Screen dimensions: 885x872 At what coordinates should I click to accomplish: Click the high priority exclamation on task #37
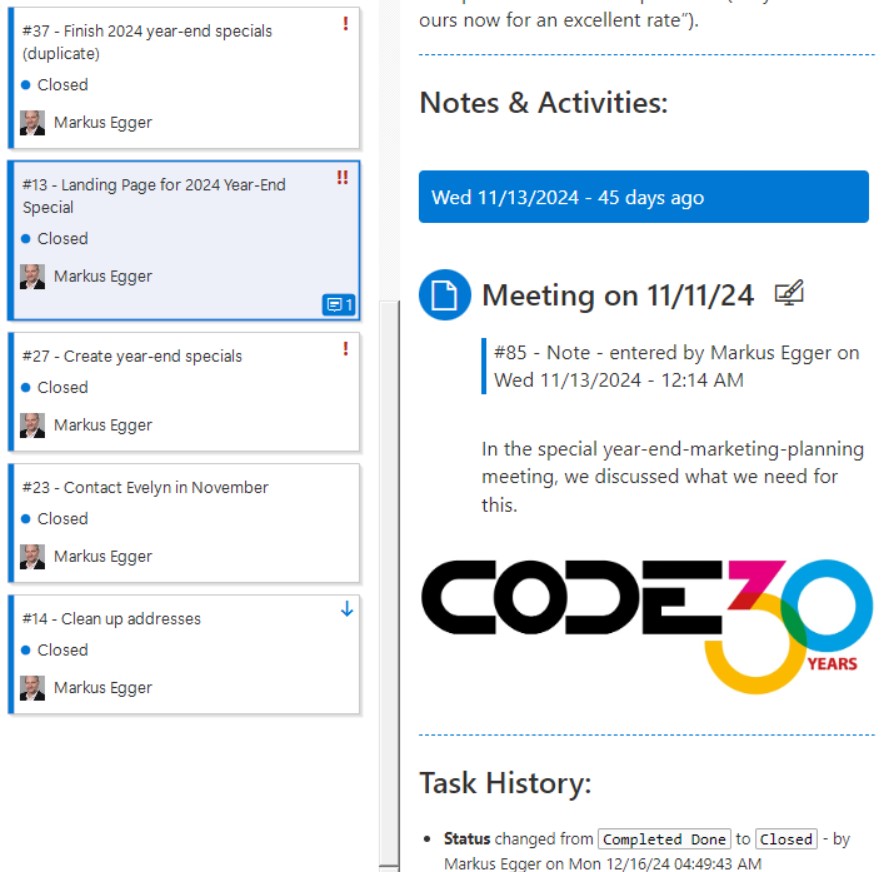(x=345, y=24)
